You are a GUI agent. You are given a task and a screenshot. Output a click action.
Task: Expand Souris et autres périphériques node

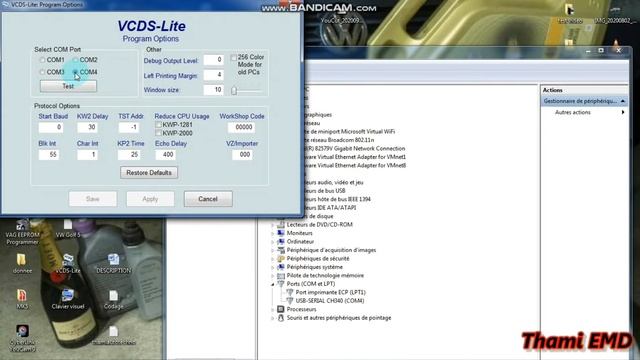(273, 318)
